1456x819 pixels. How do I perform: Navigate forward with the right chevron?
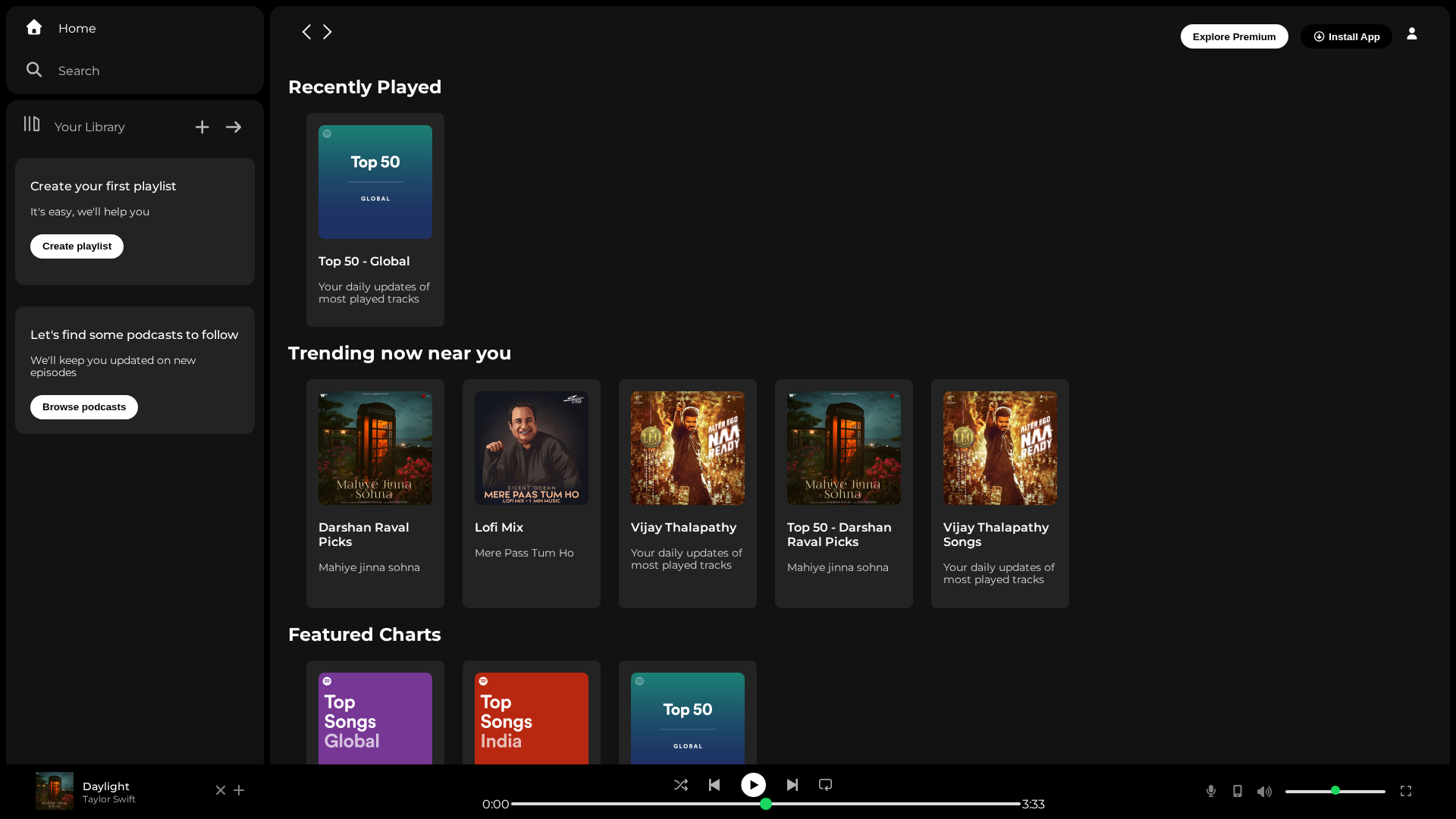(x=328, y=32)
